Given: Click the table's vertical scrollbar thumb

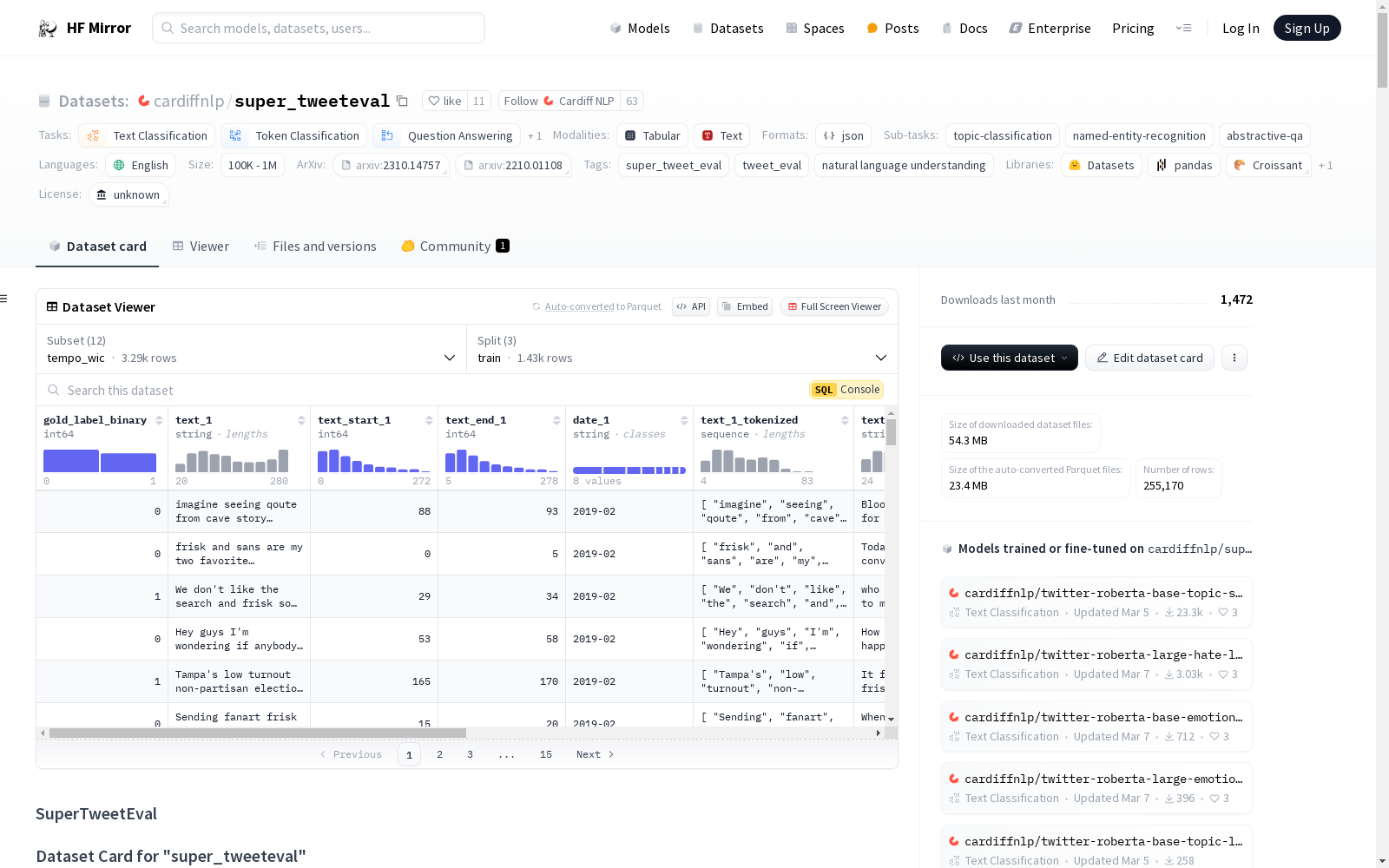Looking at the screenshot, I should click(x=891, y=431).
